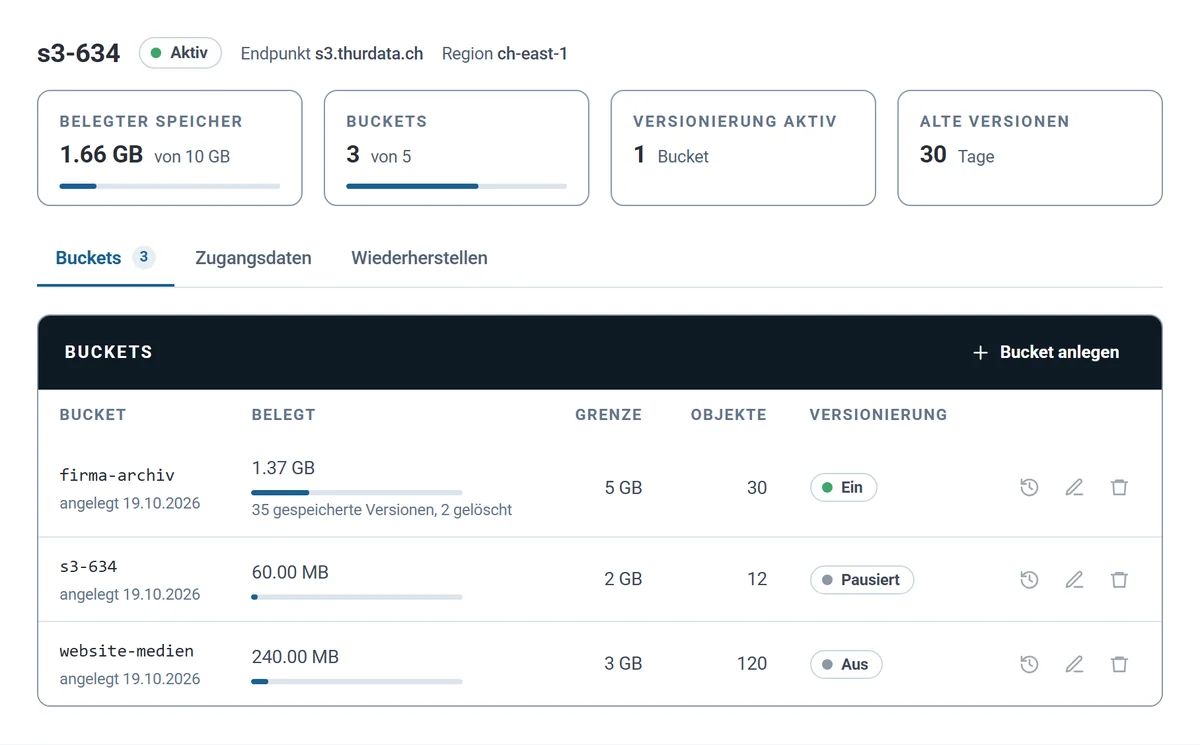
Task: Edit the website-medien bucket
Action: pyautogui.click(x=1074, y=664)
